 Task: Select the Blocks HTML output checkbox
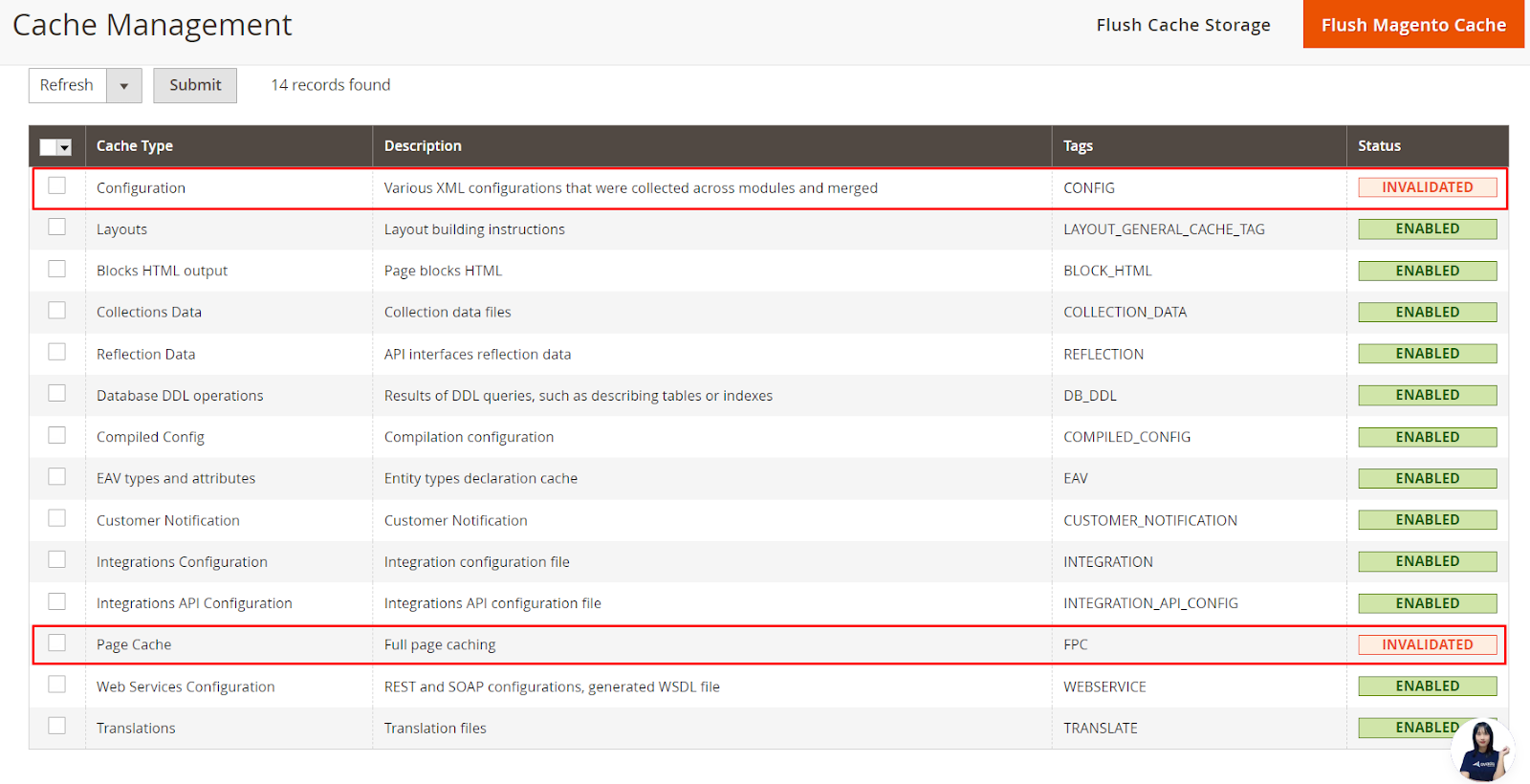point(57,269)
